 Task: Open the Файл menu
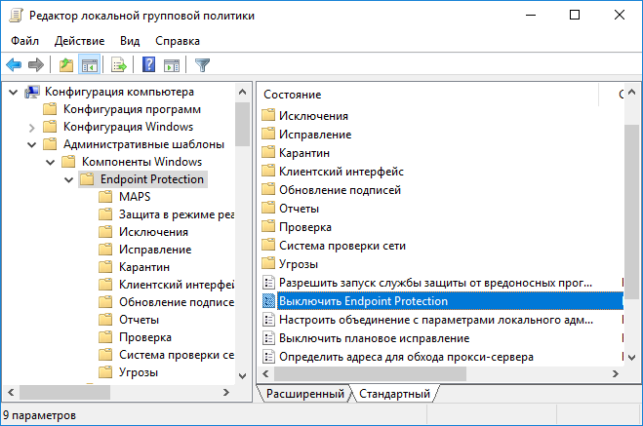(x=25, y=41)
